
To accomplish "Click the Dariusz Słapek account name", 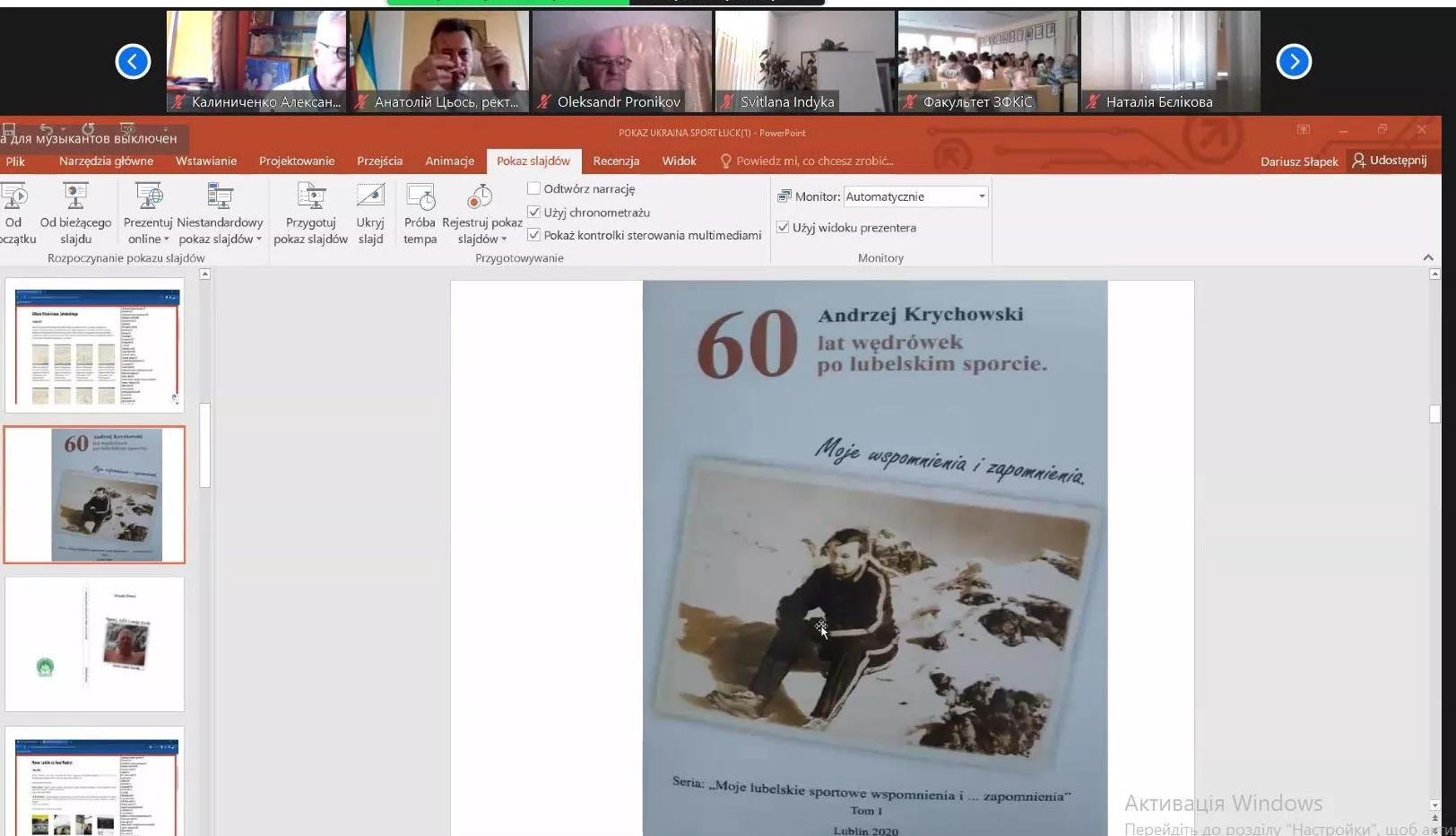I will pyautogui.click(x=1298, y=161).
